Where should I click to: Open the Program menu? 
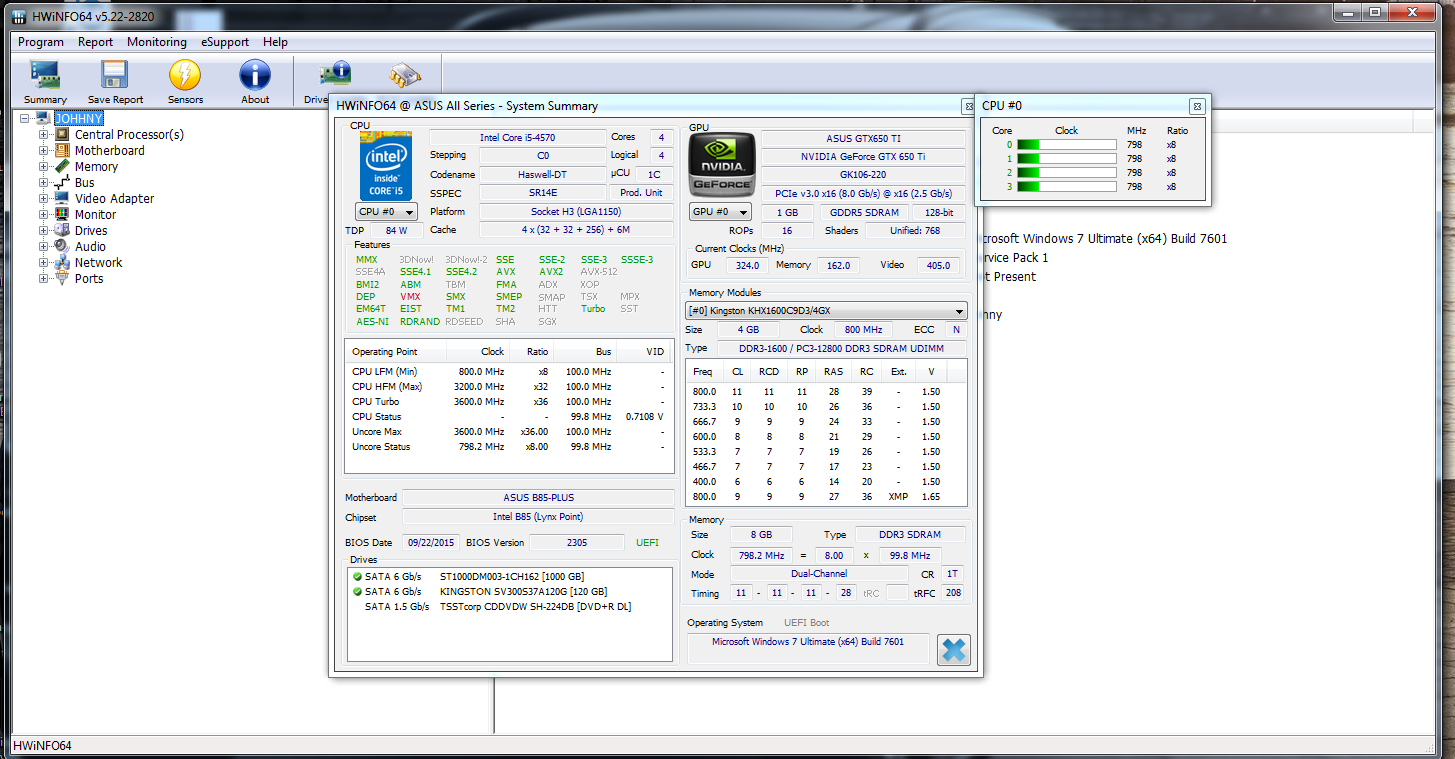[x=41, y=42]
